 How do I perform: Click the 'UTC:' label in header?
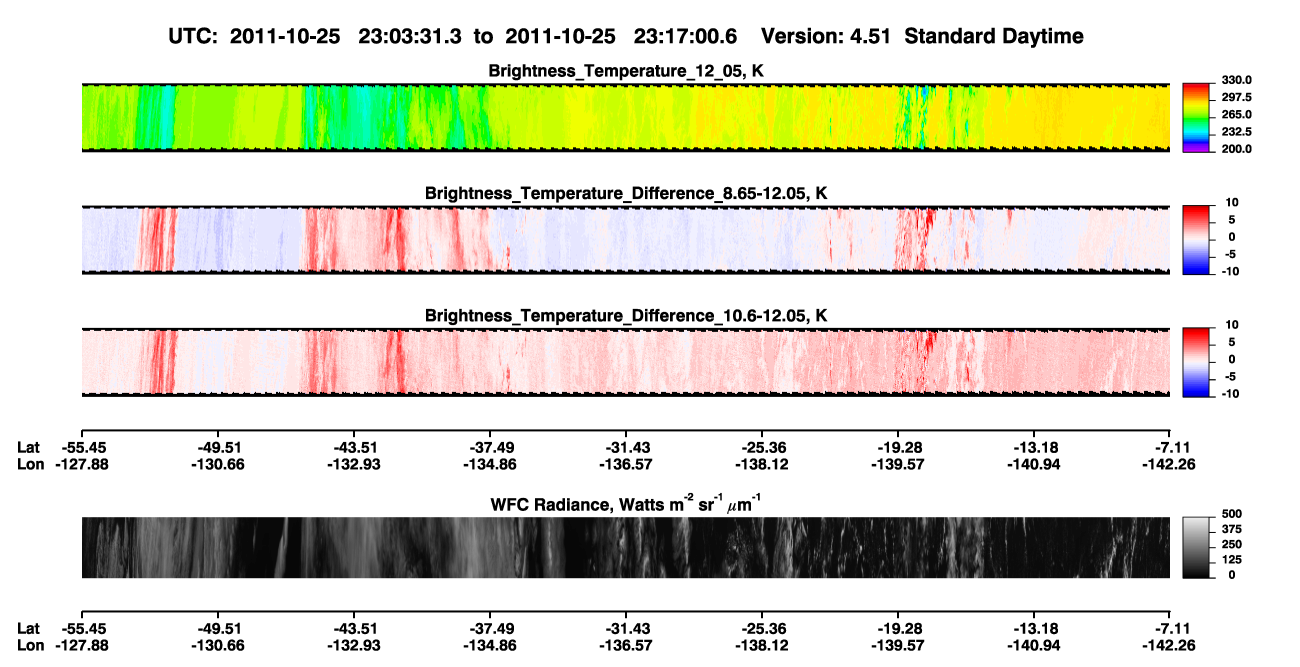pyautogui.click(x=192, y=36)
